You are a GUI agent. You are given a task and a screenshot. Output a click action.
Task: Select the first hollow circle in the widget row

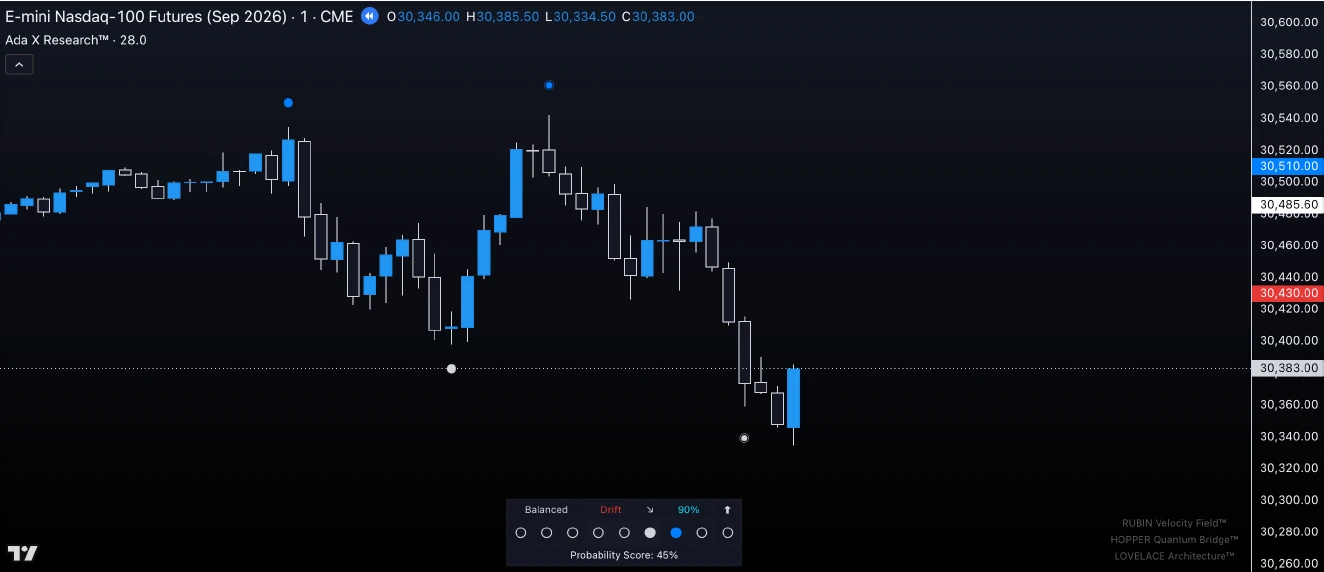(520, 533)
